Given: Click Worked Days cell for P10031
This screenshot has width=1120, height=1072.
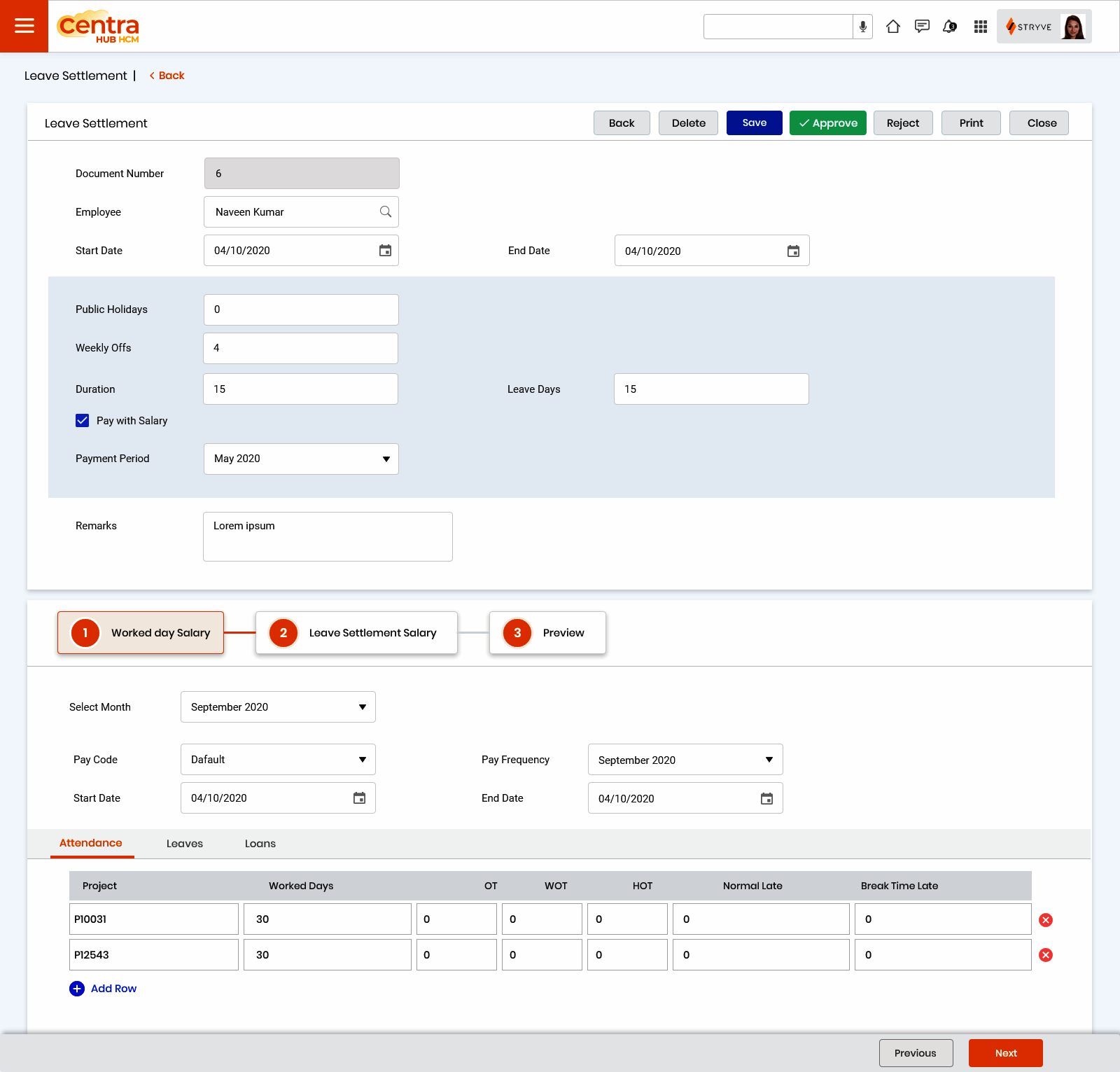Looking at the screenshot, I should tap(328, 919).
